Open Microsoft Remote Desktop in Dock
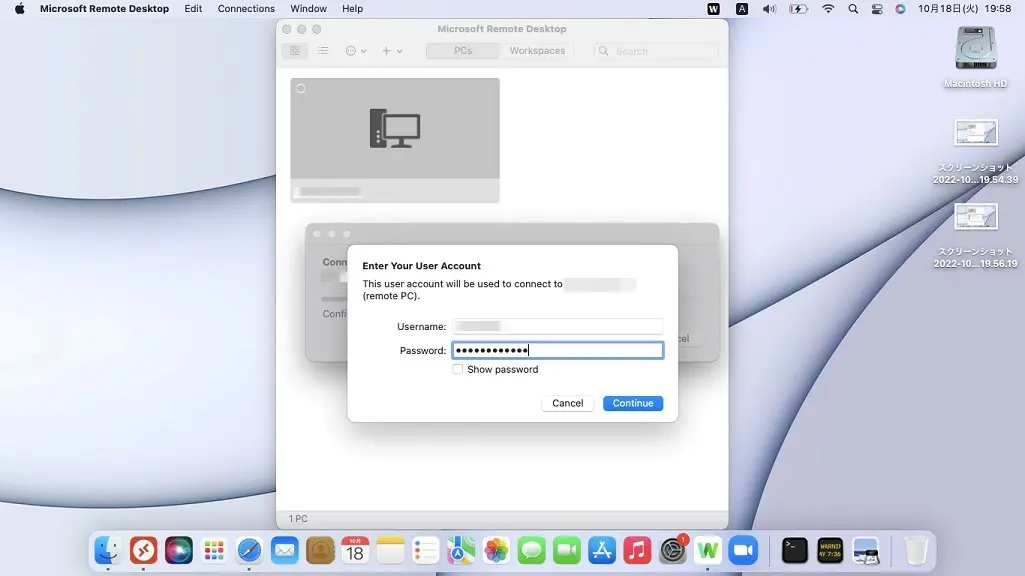The image size is (1025, 576). (144, 549)
